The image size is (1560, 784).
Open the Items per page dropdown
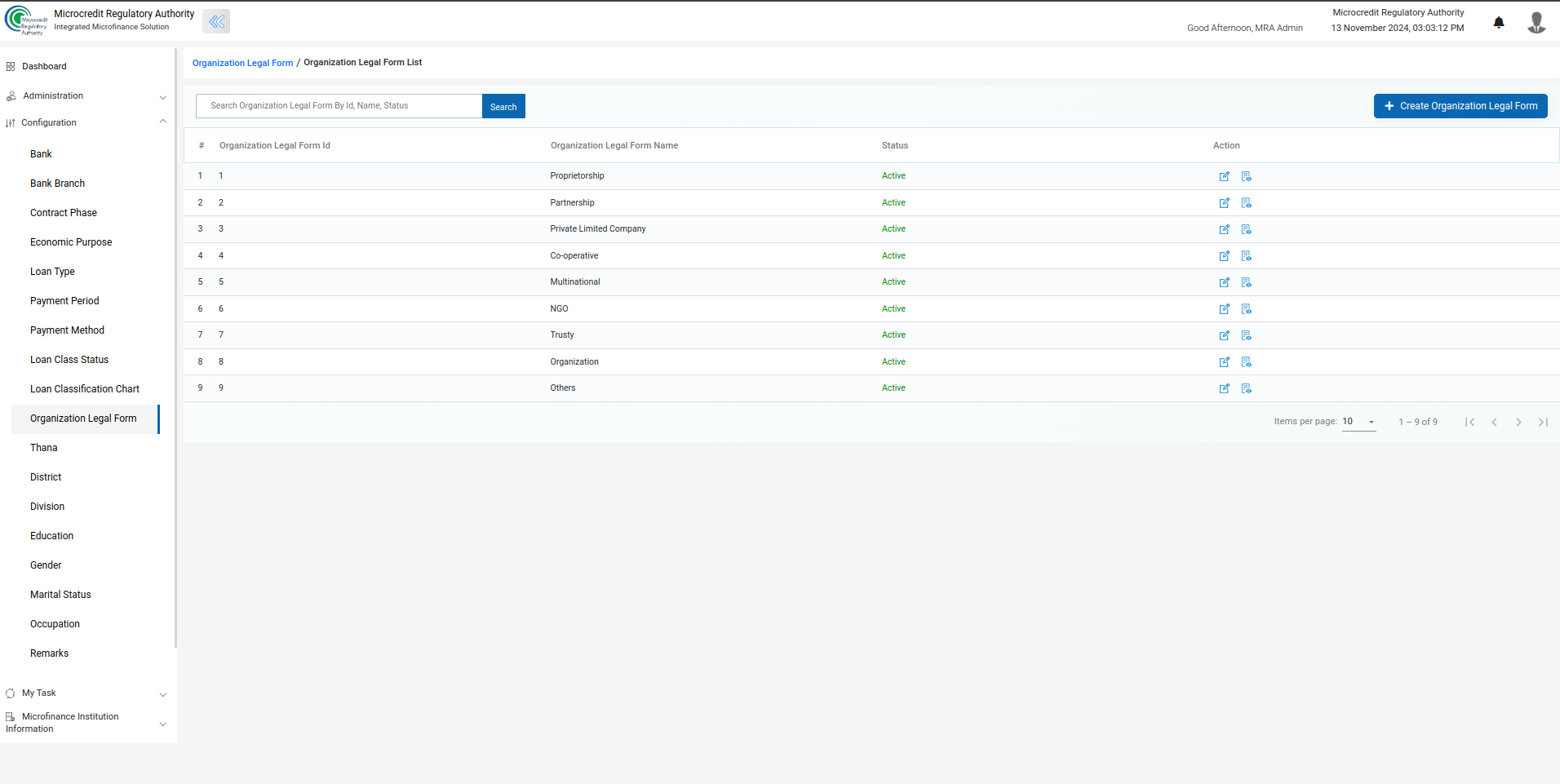[x=1358, y=422]
